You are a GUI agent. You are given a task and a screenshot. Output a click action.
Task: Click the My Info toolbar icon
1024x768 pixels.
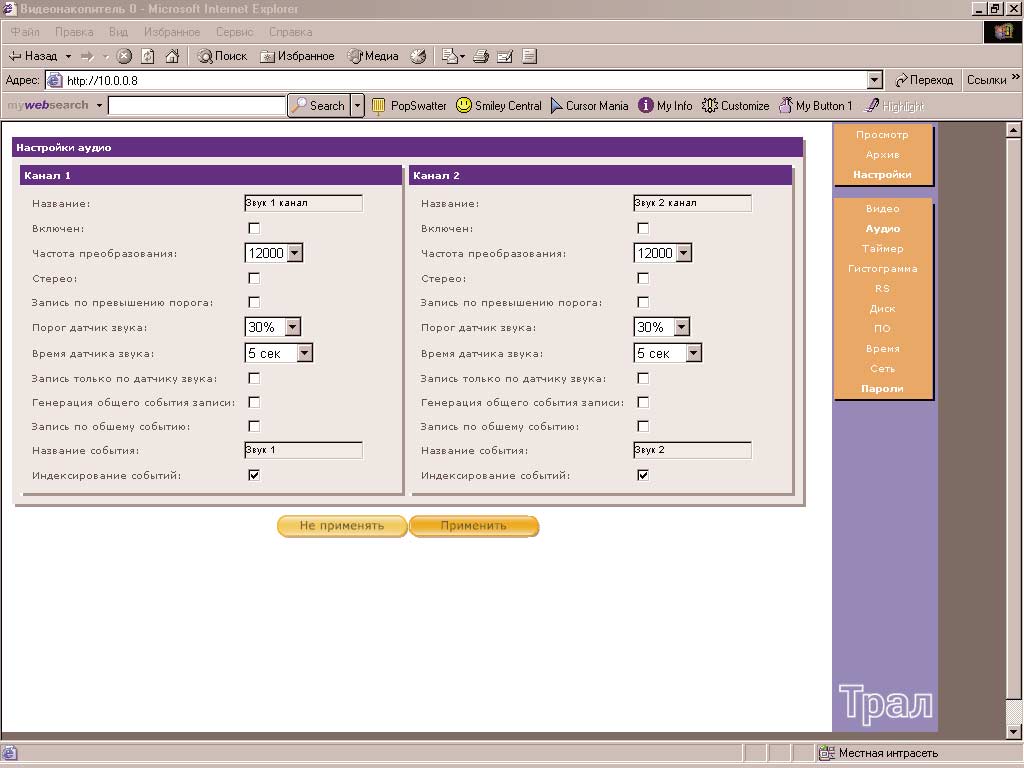tap(665, 105)
